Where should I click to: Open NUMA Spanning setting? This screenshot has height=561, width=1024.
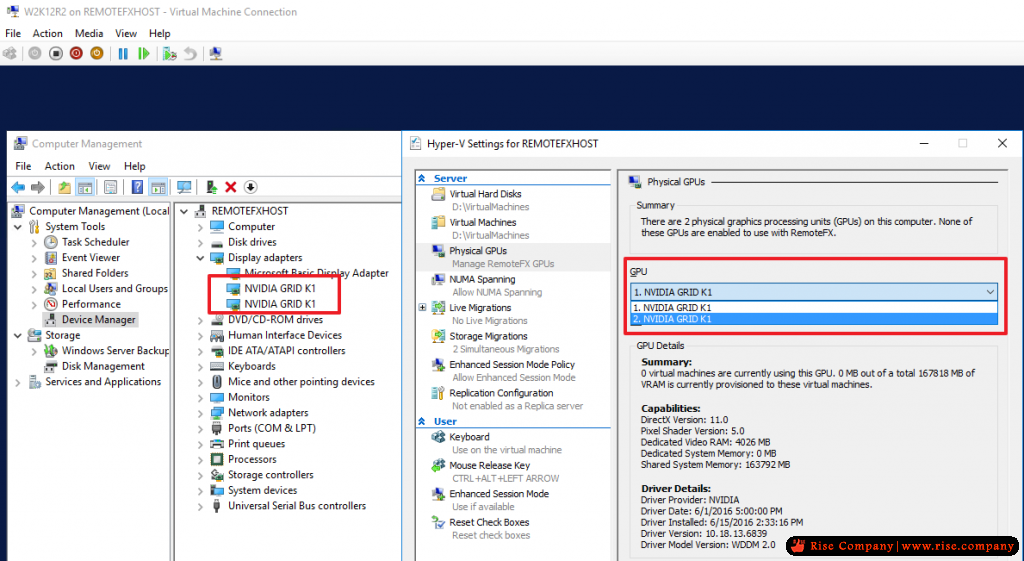tap(482, 280)
